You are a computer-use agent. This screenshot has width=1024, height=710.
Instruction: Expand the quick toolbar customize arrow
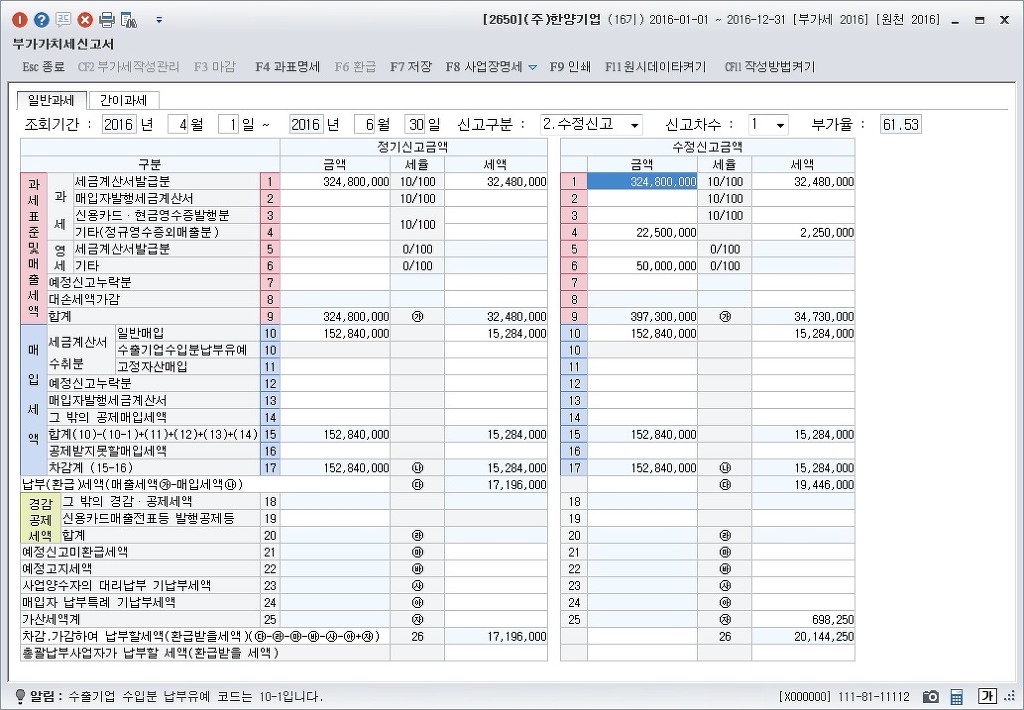pyautogui.click(x=159, y=20)
